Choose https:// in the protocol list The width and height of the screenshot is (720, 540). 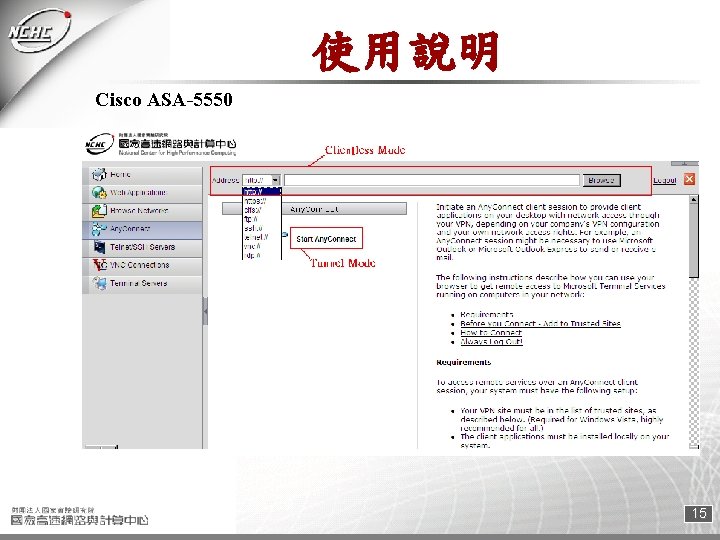pos(262,201)
